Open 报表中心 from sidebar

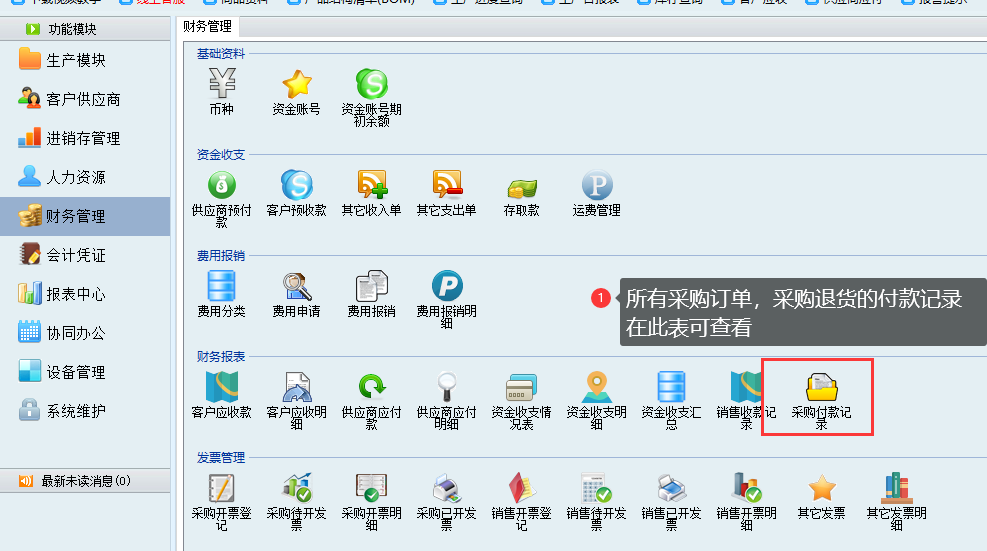pyautogui.click(x=75, y=294)
